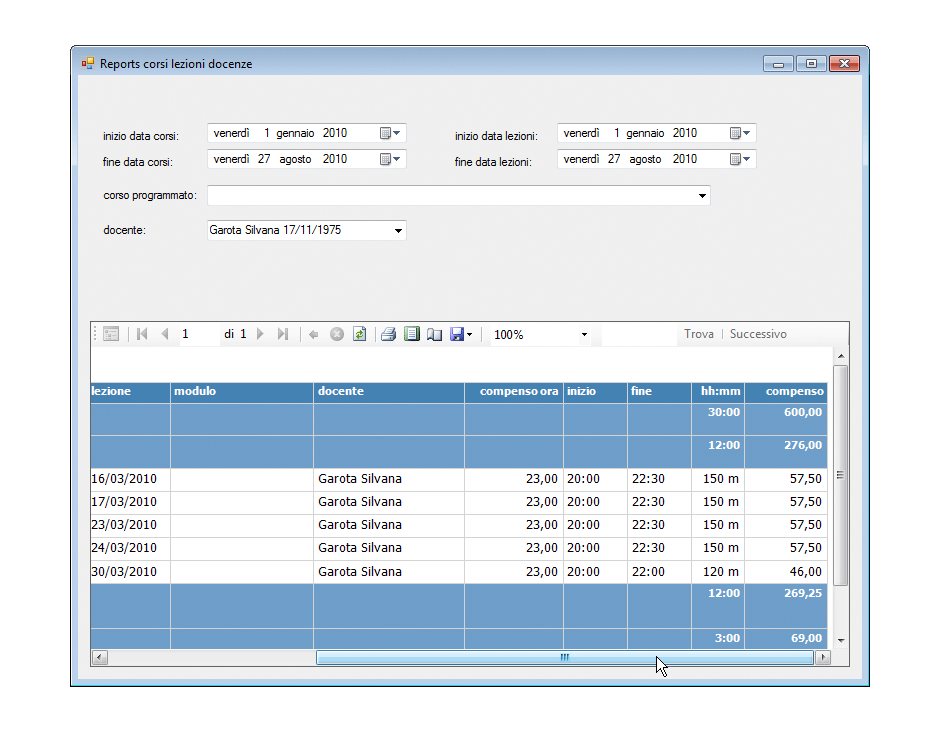Click the Trova link
The width and height of the screenshot is (940, 732).
[x=699, y=334]
